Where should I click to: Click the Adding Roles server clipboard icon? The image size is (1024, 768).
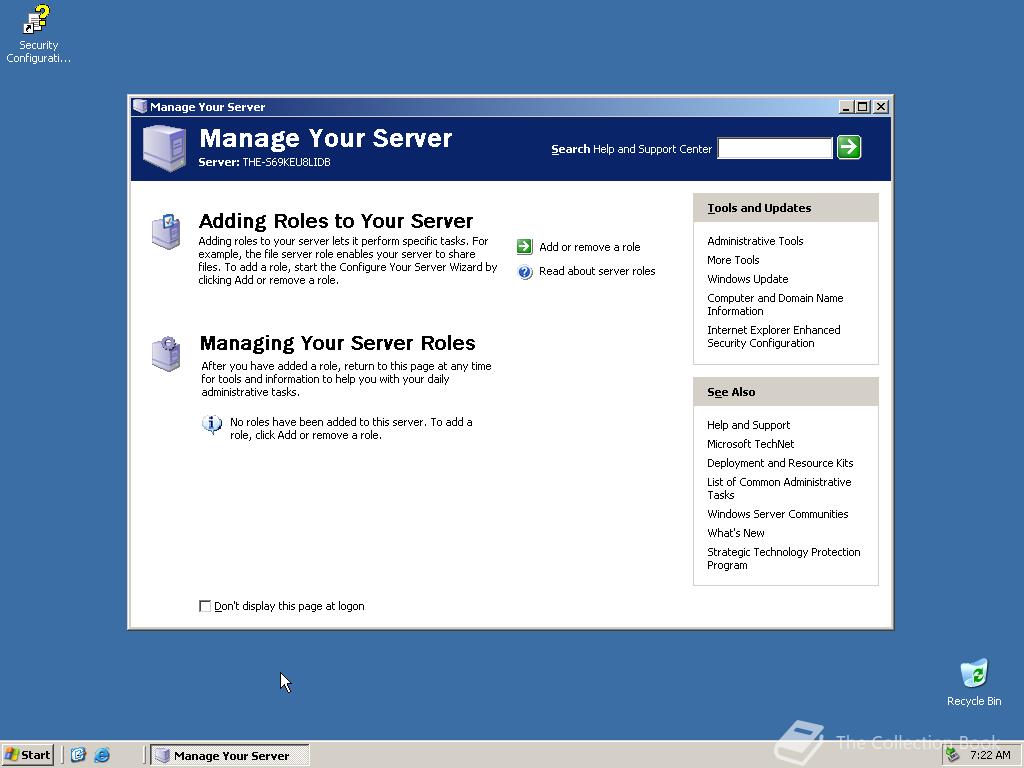click(x=166, y=231)
